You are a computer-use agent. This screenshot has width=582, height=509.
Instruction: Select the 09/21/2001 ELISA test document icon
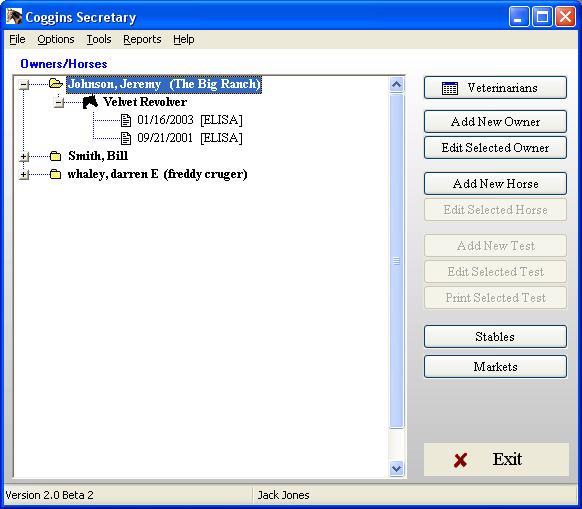click(126, 138)
